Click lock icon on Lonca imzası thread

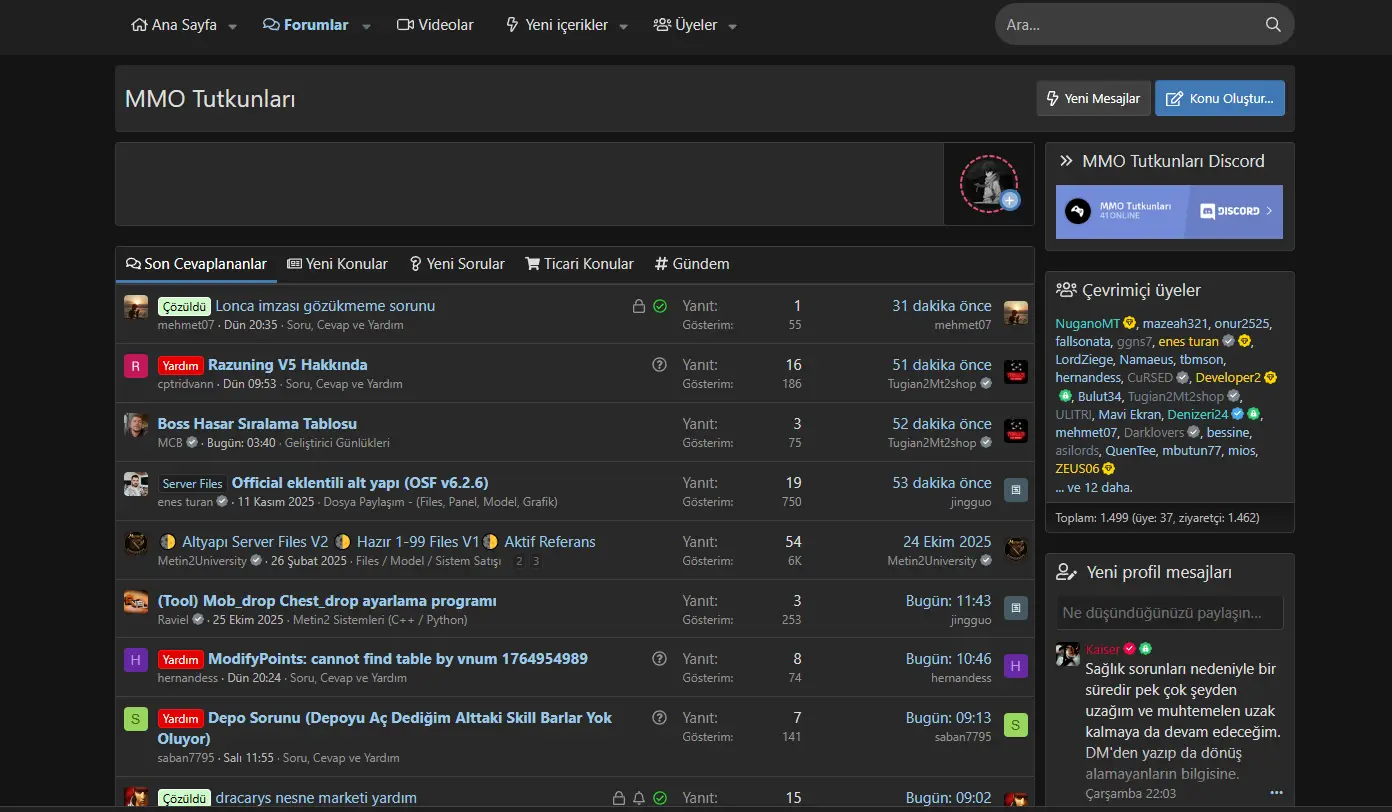pyautogui.click(x=638, y=306)
